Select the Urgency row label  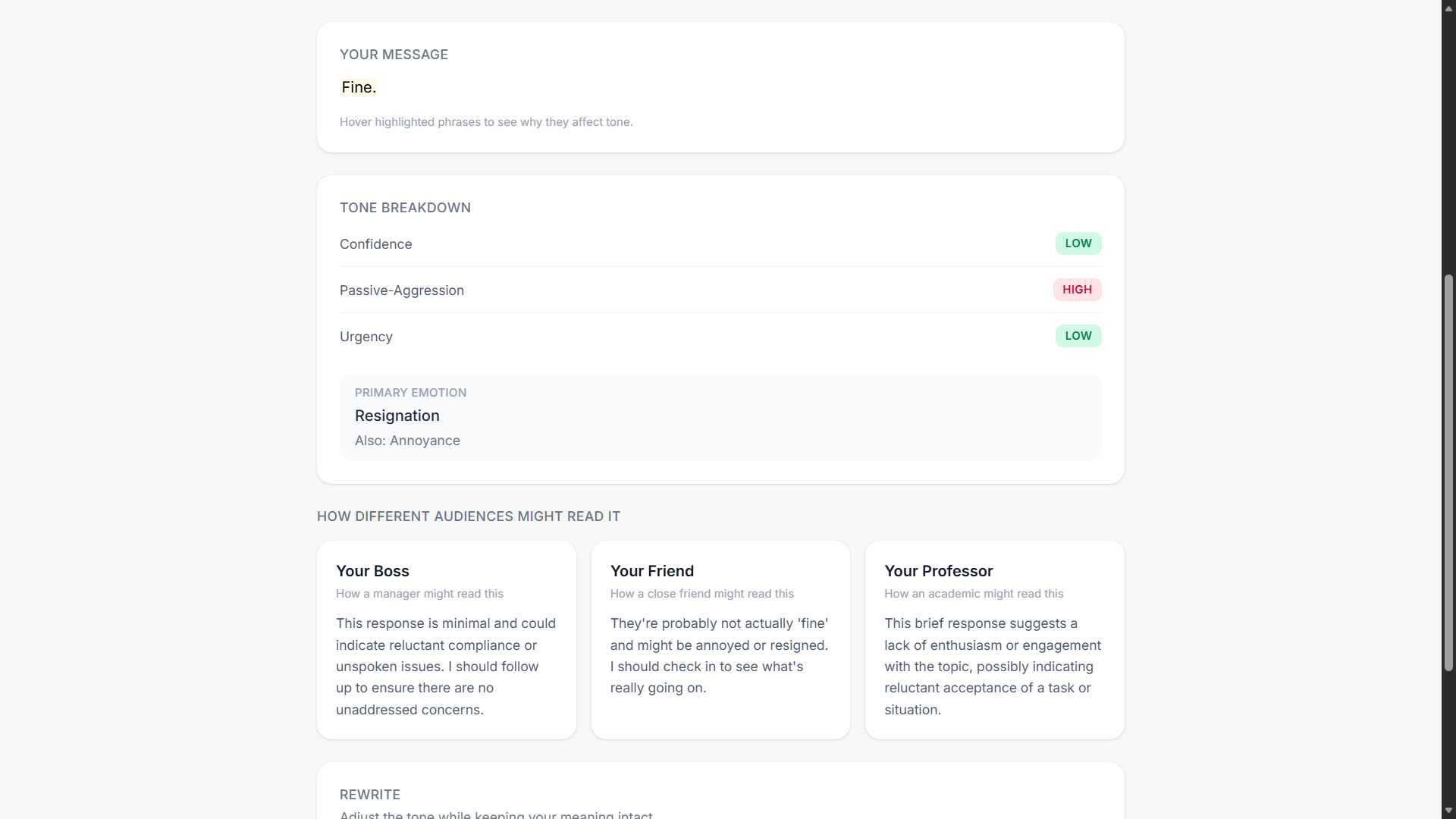coord(366,337)
